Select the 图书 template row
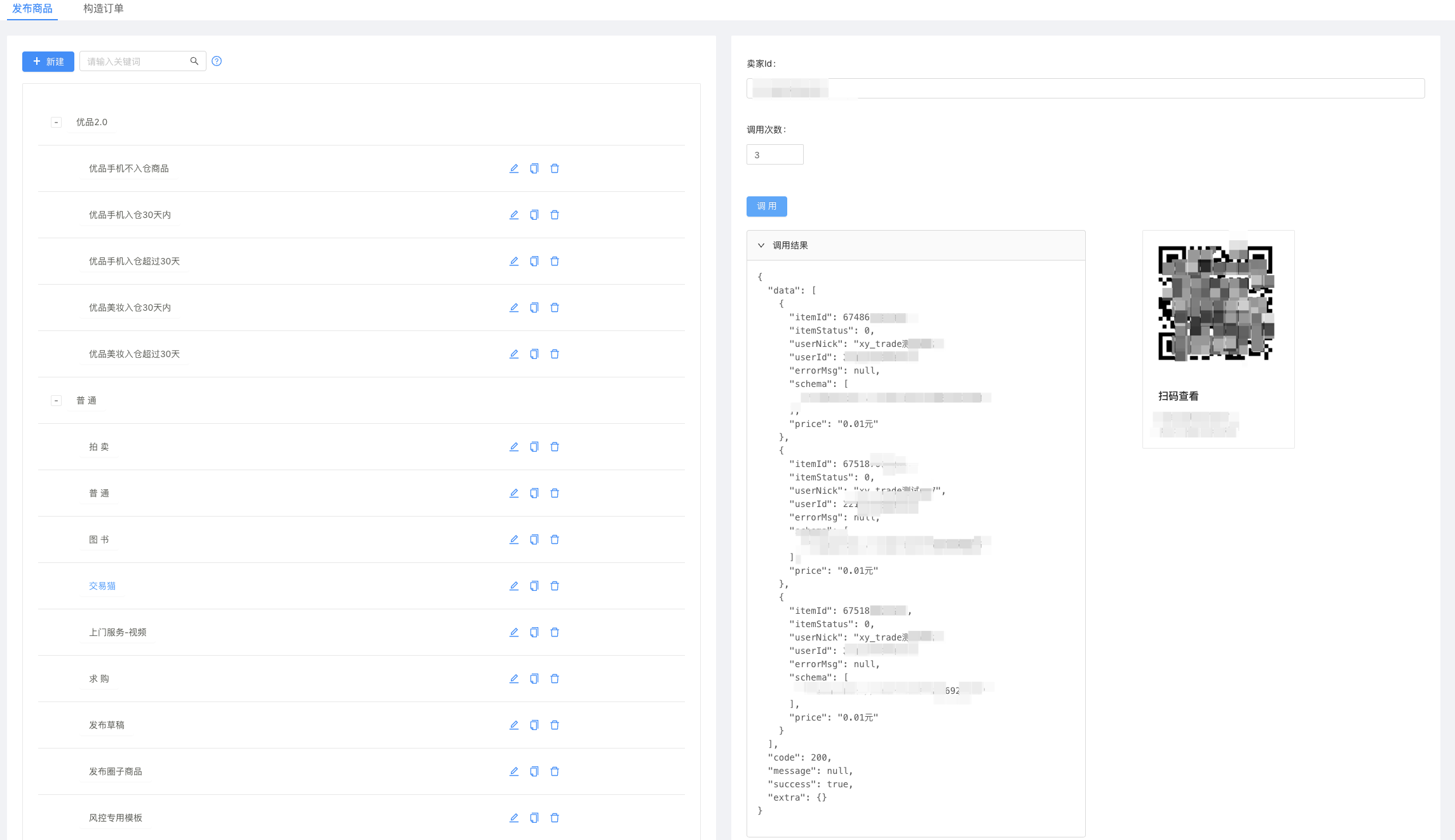Screen dimensions: 1455x840 point(361,539)
